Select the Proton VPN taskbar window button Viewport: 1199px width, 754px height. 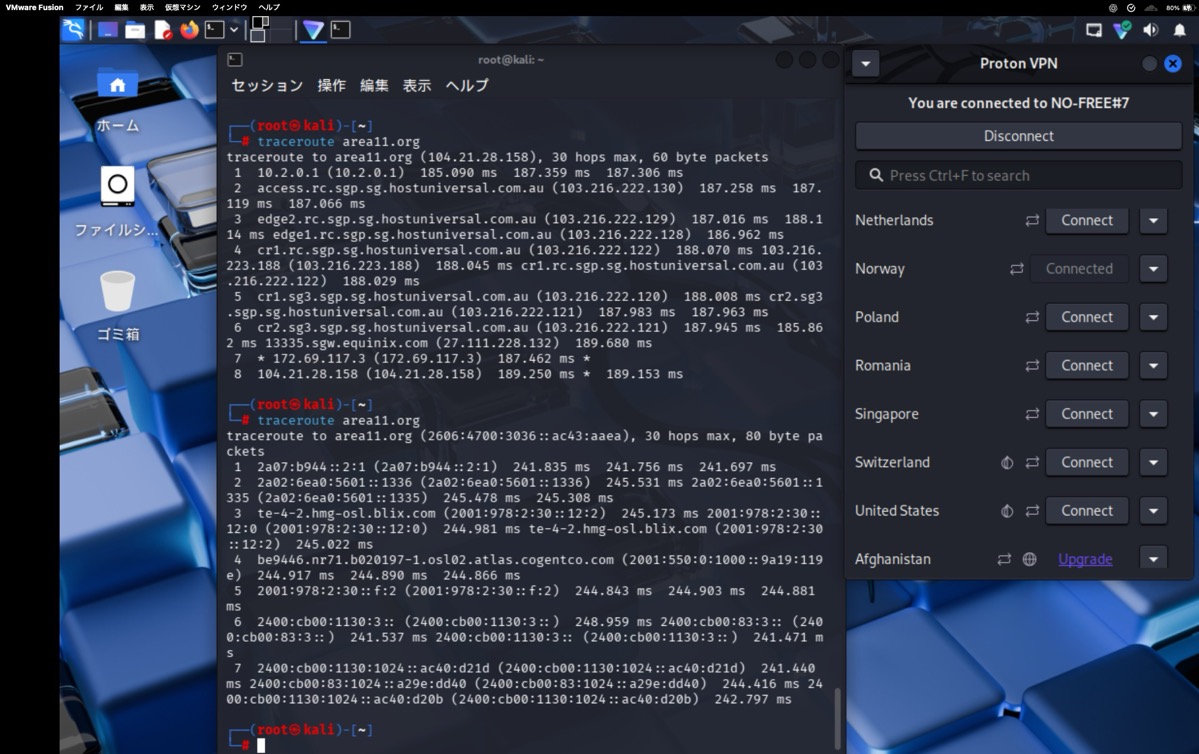[x=313, y=30]
